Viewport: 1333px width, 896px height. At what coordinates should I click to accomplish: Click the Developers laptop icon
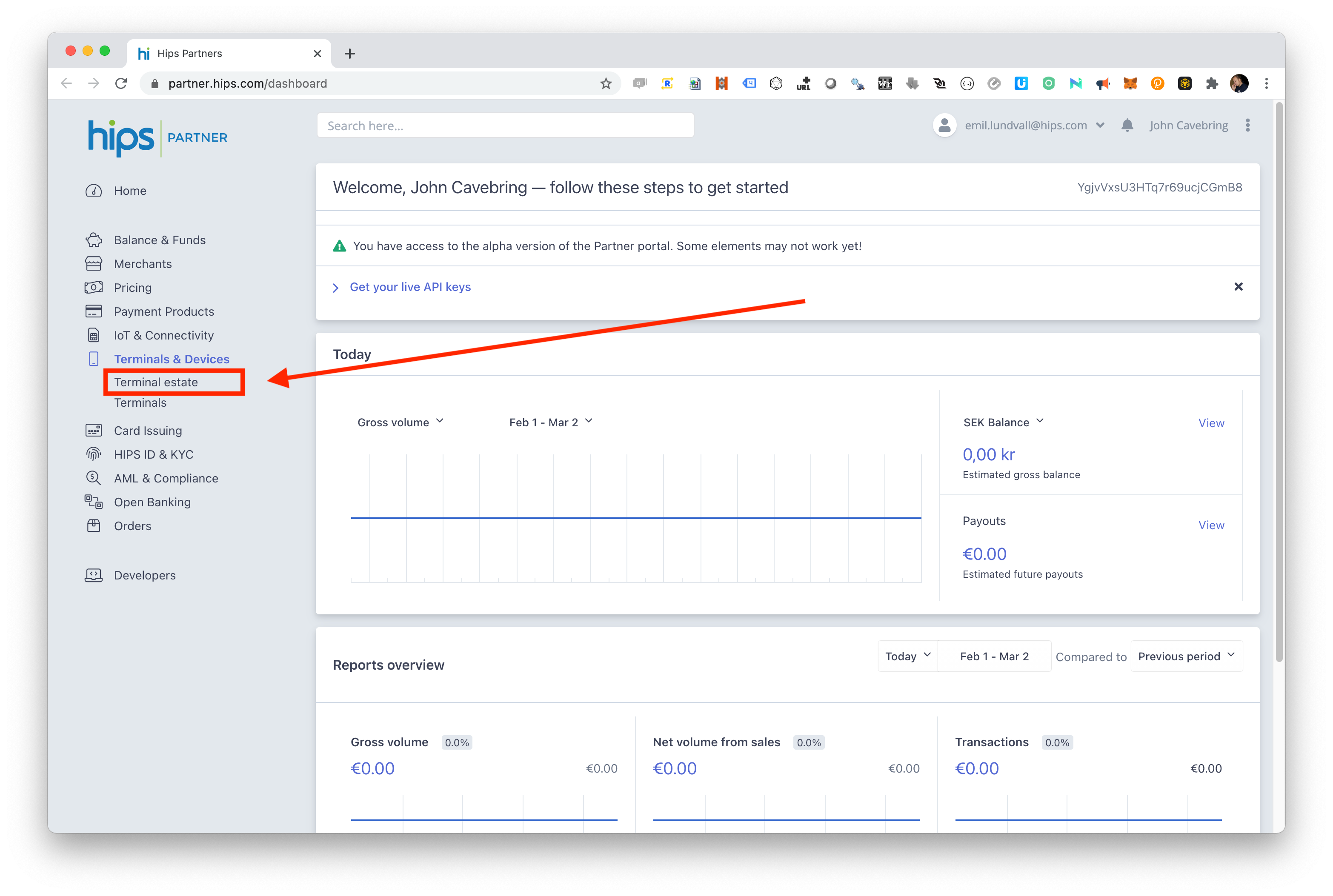pyautogui.click(x=94, y=576)
